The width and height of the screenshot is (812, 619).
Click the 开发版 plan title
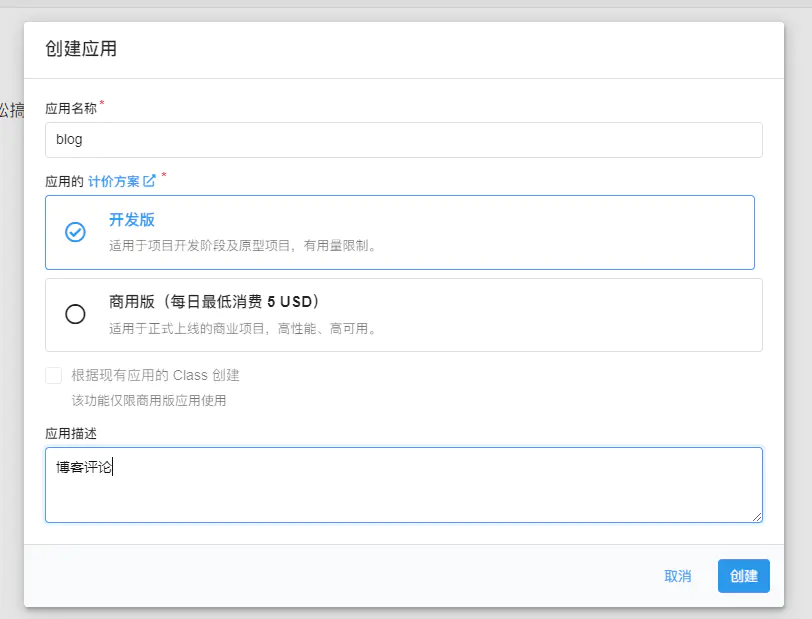pyautogui.click(x=132, y=220)
